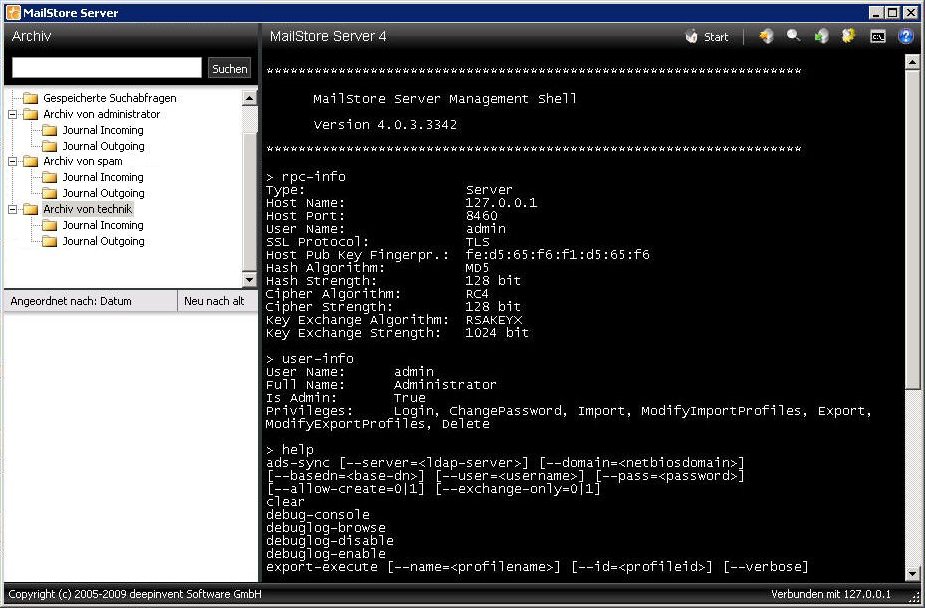Open the management shell console icon

click(878, 37)
